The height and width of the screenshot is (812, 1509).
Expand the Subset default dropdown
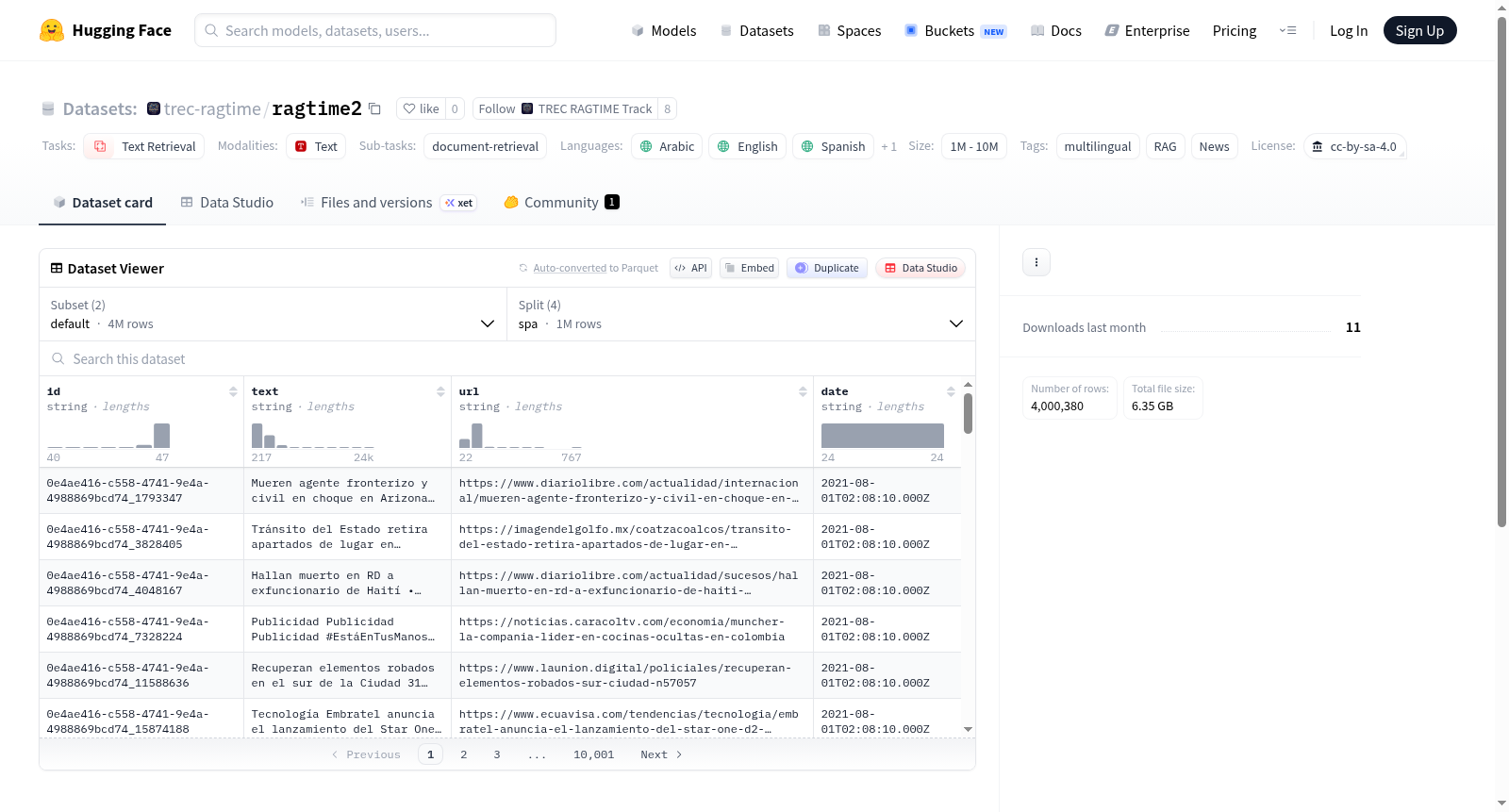pyautogui.click(x=273, y=314)
